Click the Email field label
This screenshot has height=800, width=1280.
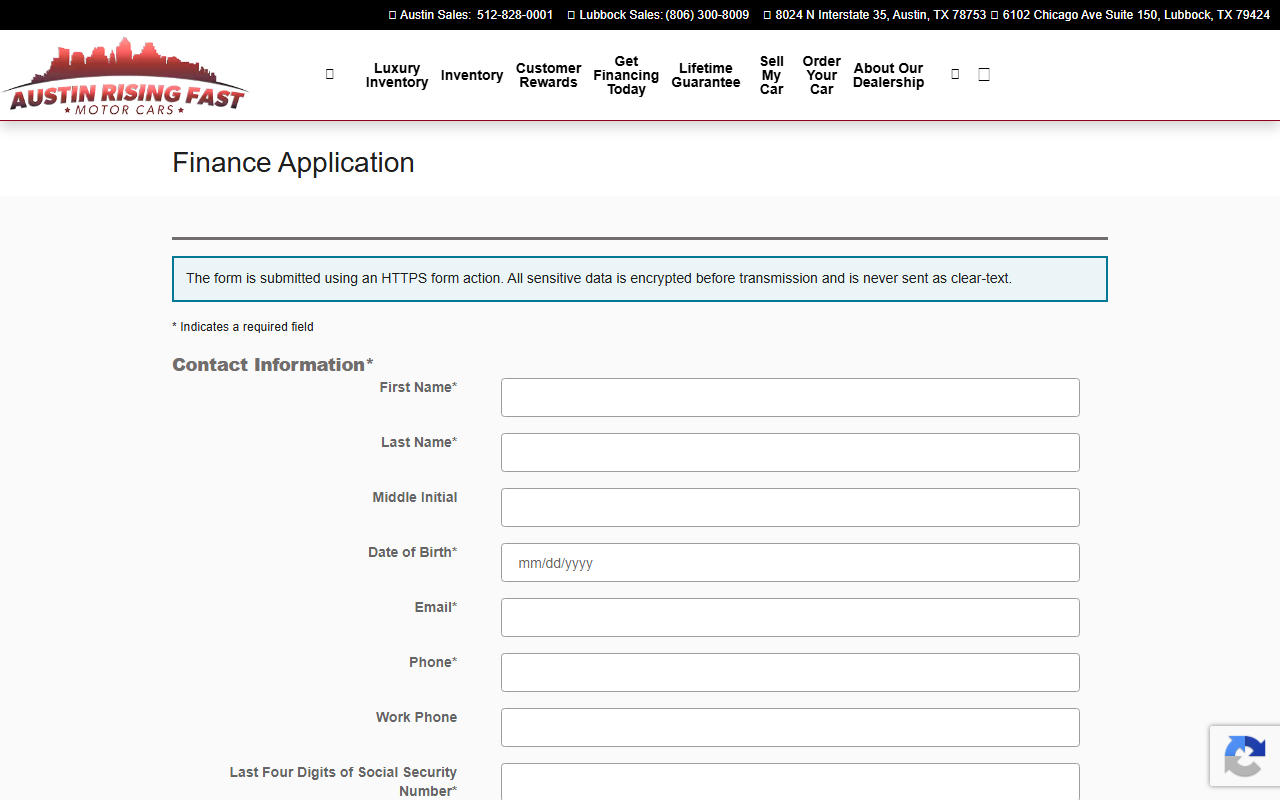(x=436, y=607)
